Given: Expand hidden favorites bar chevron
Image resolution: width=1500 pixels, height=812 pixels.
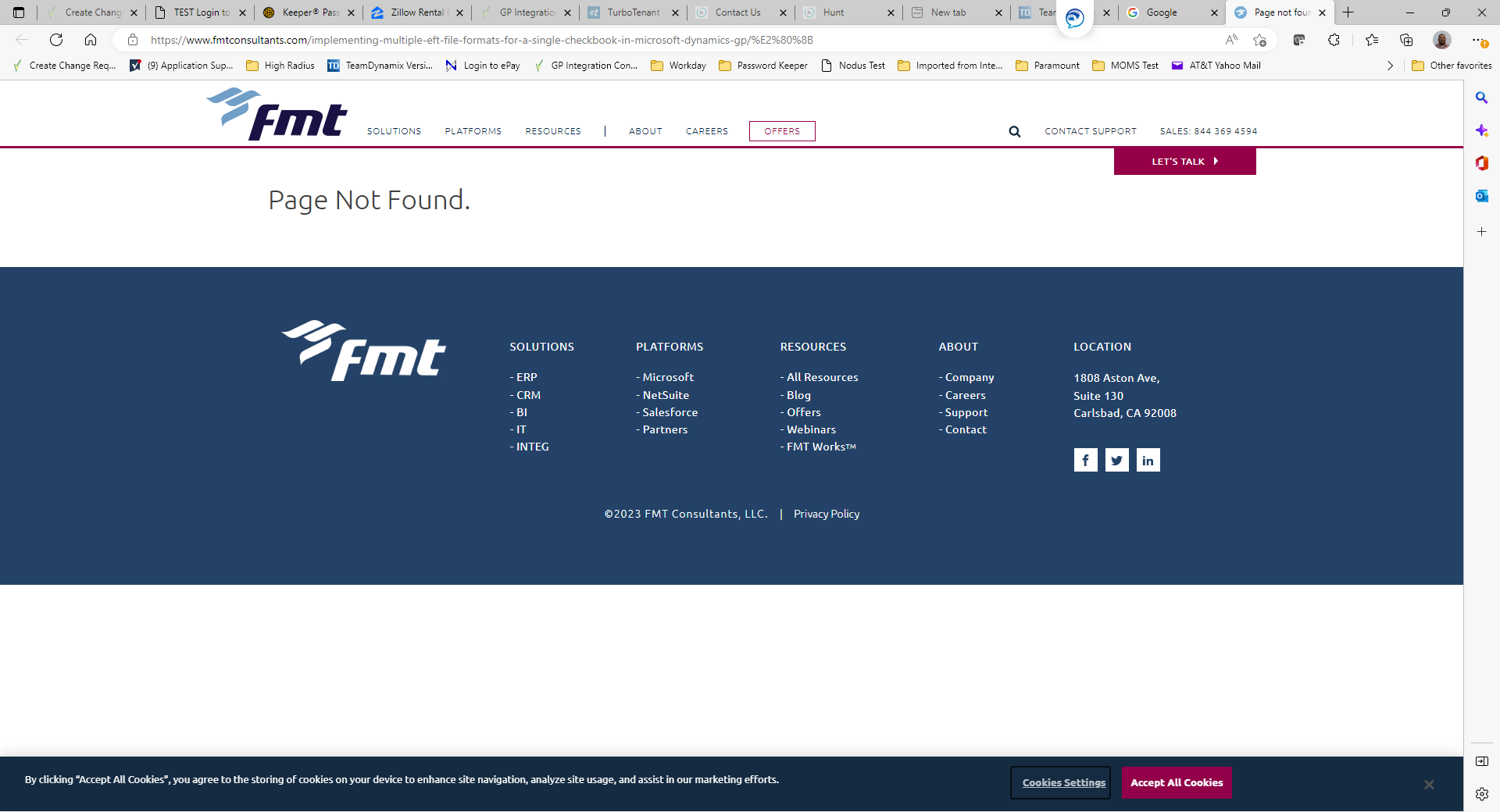Looking at the screenshot, I should pyautogui.click(x=1390, y=66).
